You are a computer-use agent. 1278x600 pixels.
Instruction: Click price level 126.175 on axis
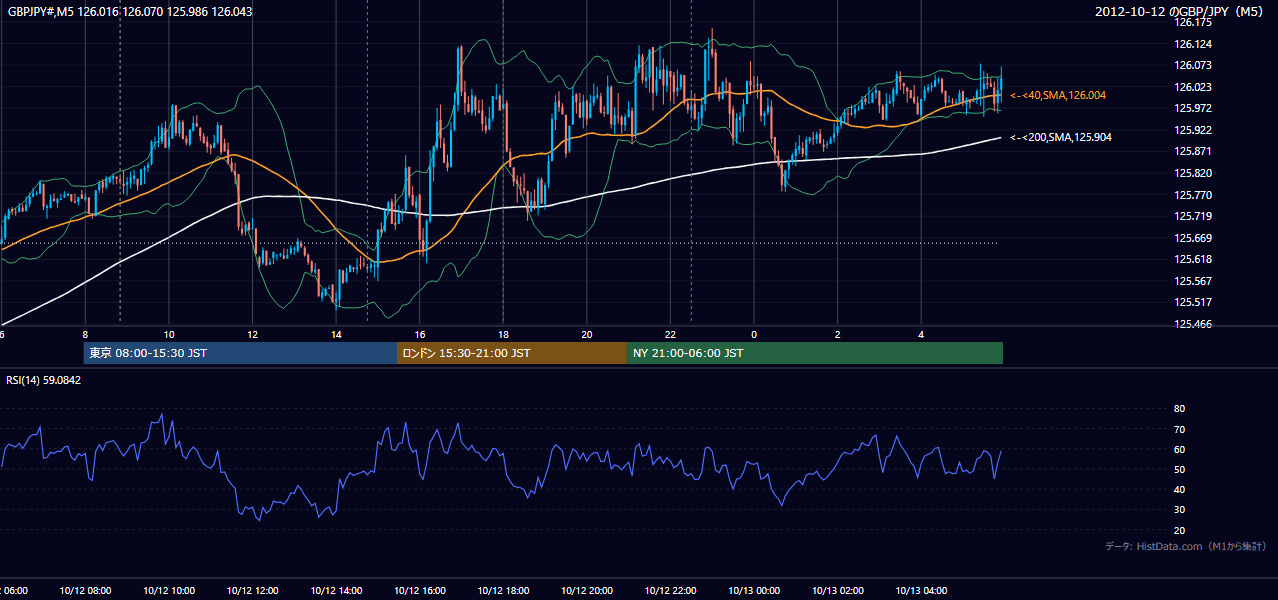(x=1193, y=22)
